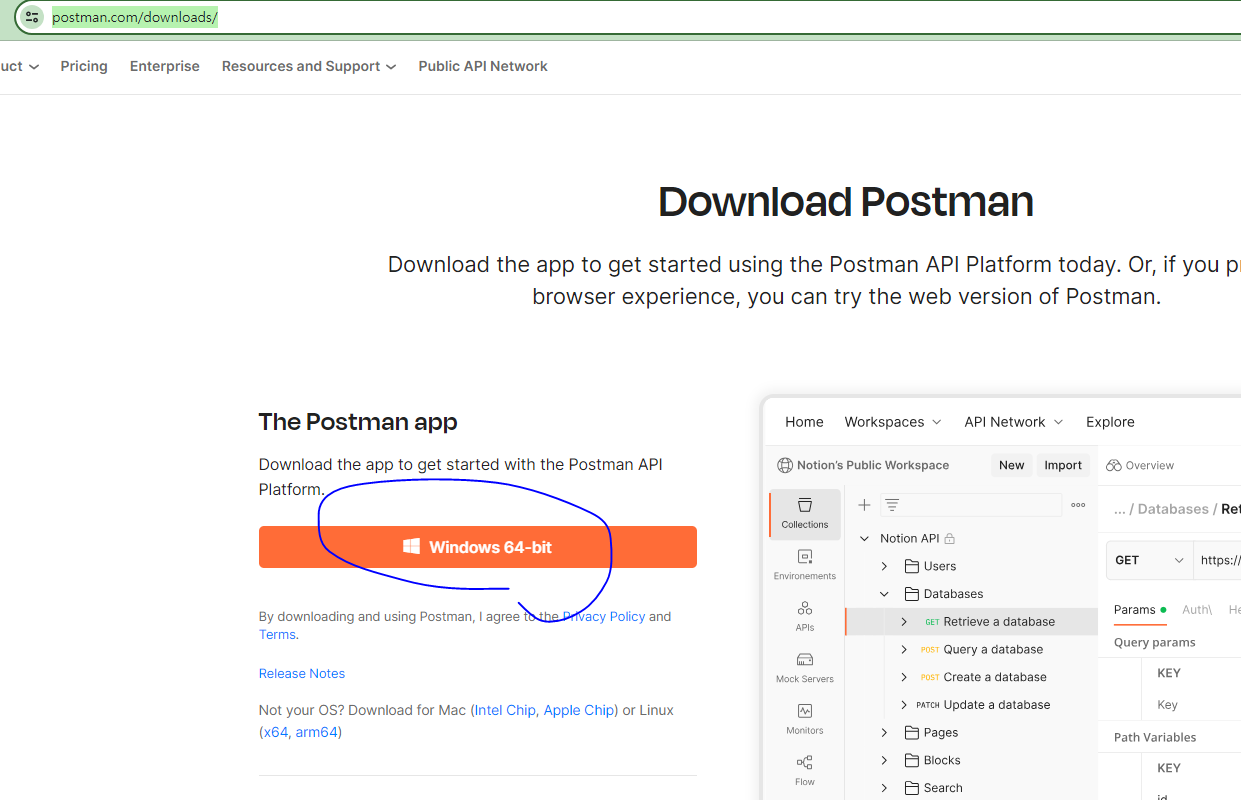Collapse the Notion API collection

click(864, 538)
